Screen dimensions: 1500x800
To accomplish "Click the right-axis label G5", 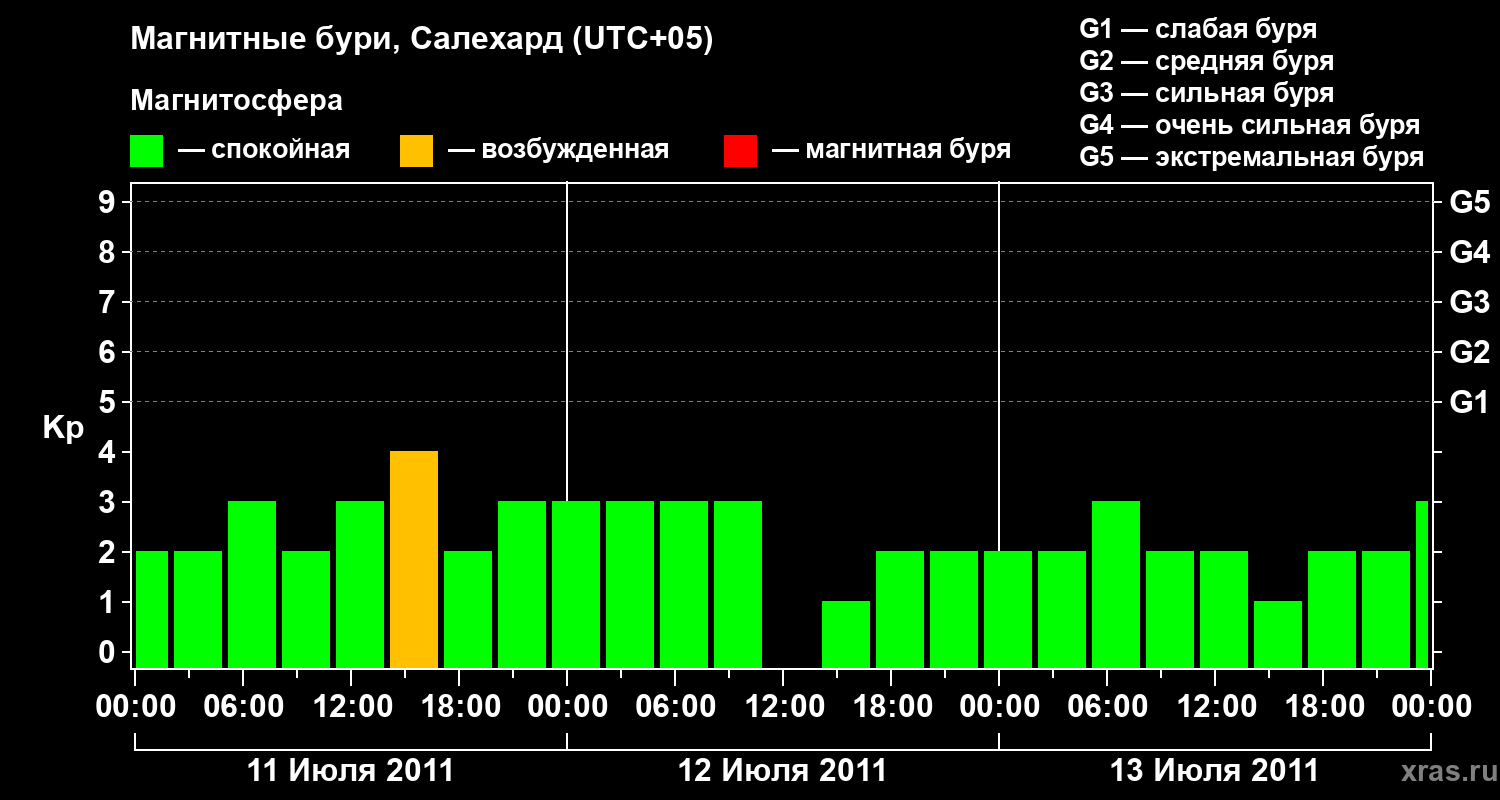I will pos(1469,202).
